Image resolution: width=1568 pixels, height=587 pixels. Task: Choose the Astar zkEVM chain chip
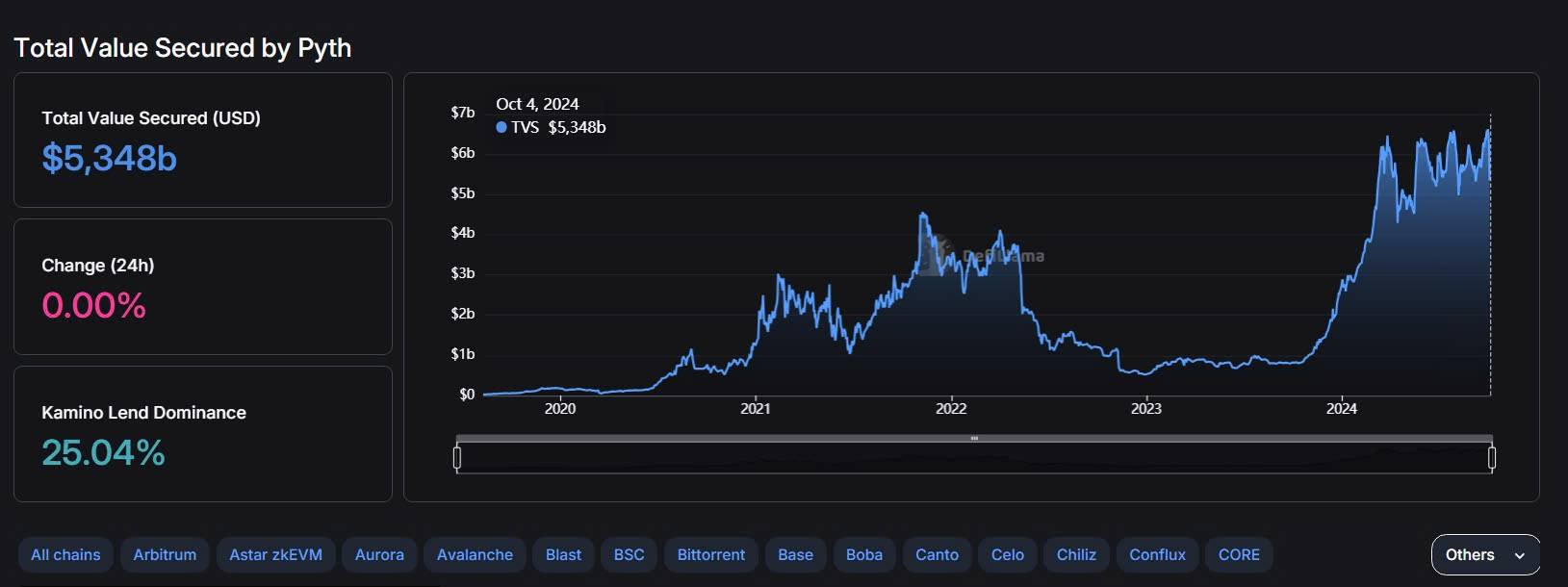(x=275, y=555)
